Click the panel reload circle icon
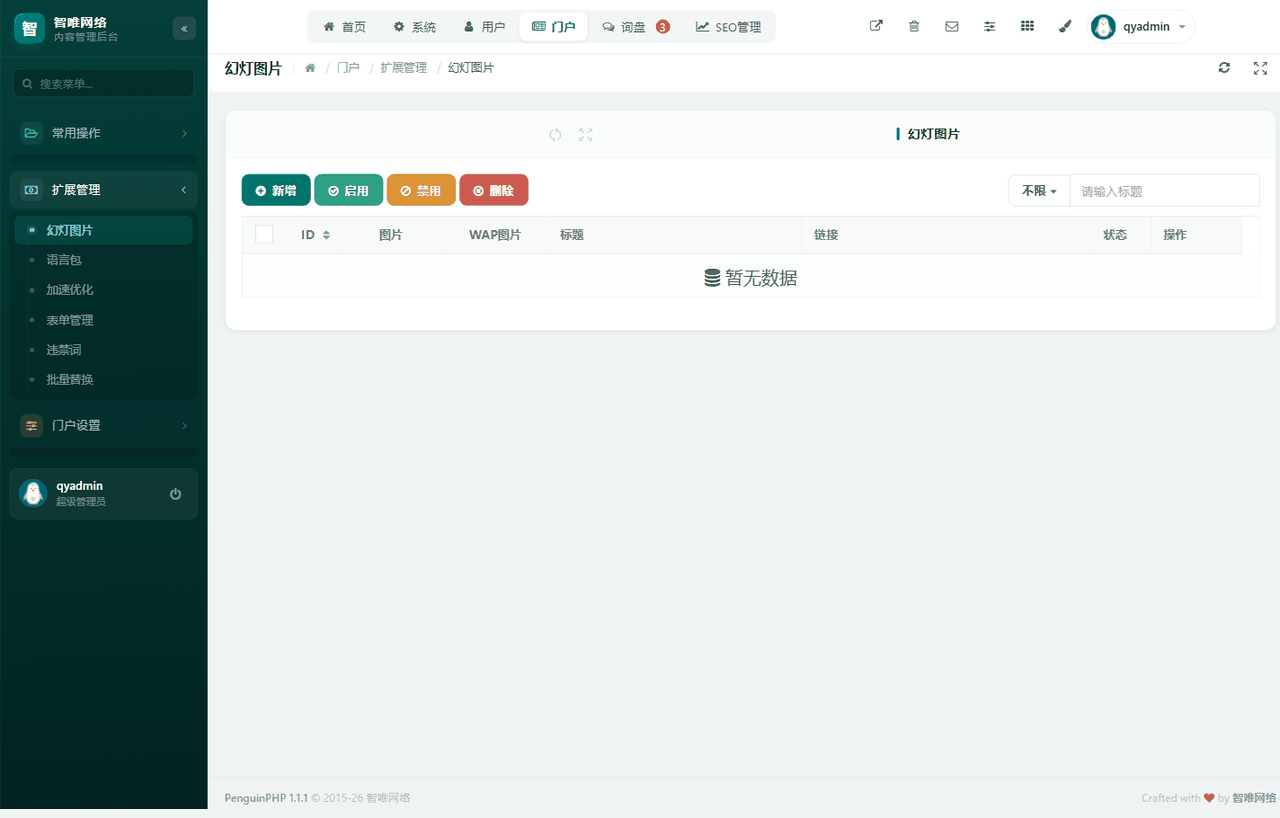The width and height of the screenshot is (1280, 818). click(555, 135)
